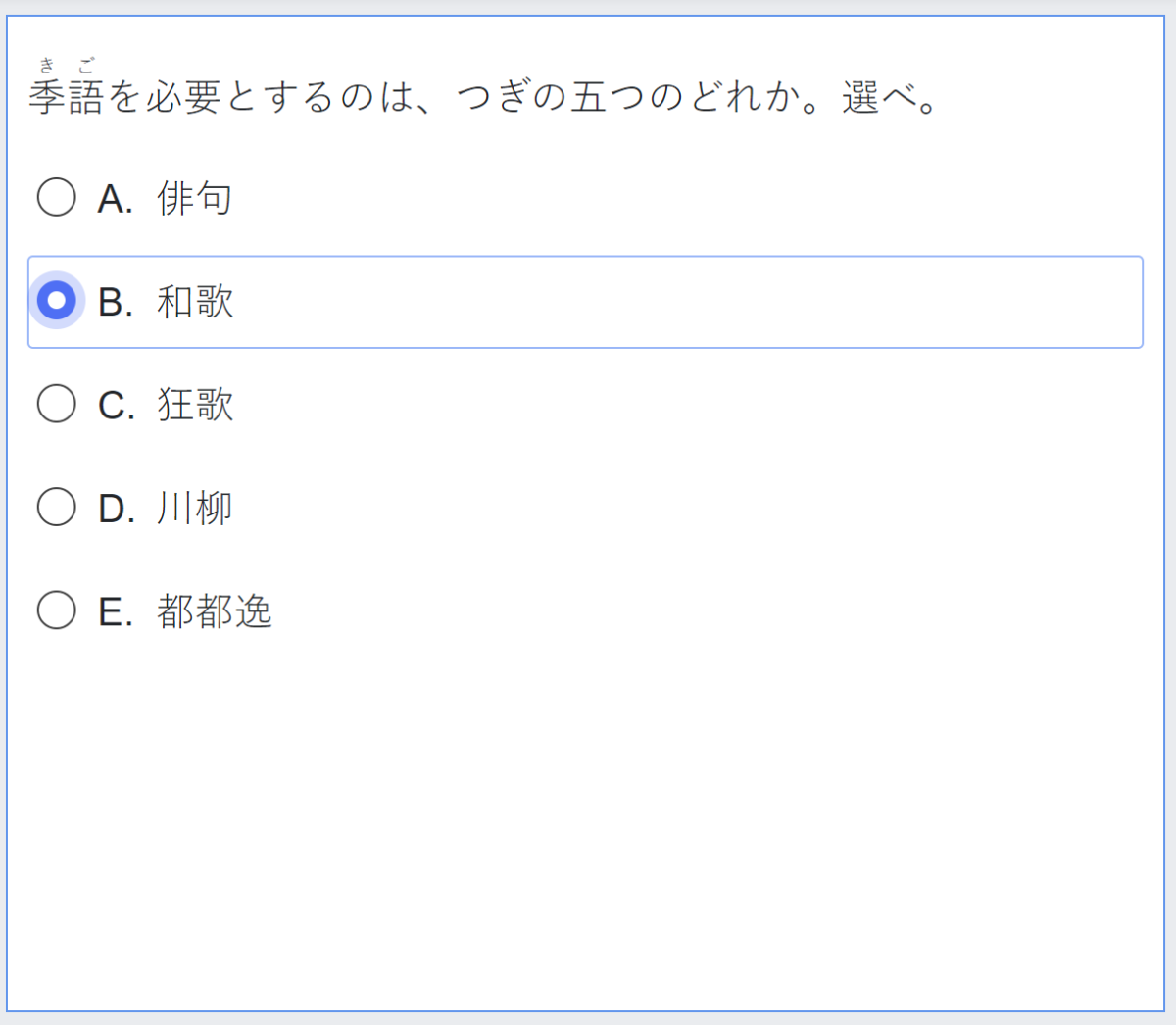The width and height of the screenshot is (1176, 1025).
Task: Pick the radio button for option E
Action: tap(57, 610)
